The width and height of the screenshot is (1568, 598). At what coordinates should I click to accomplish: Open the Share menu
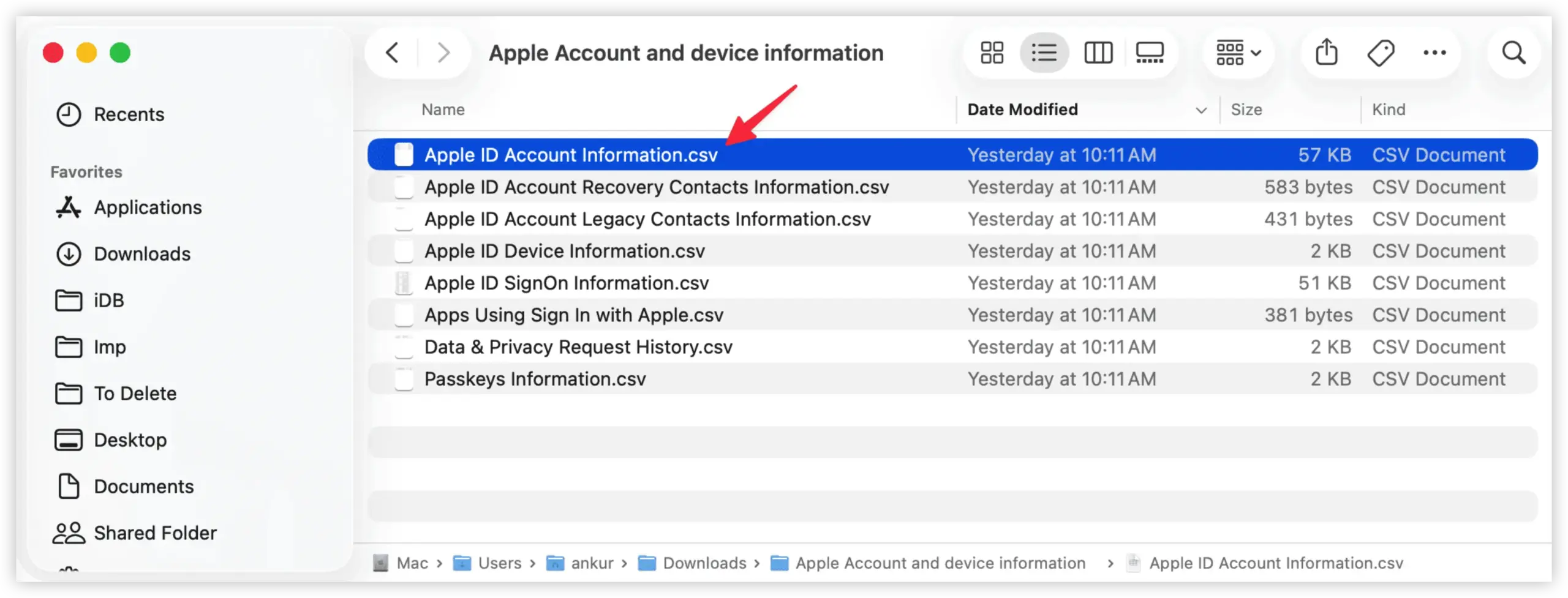[x=1327, y=52]
